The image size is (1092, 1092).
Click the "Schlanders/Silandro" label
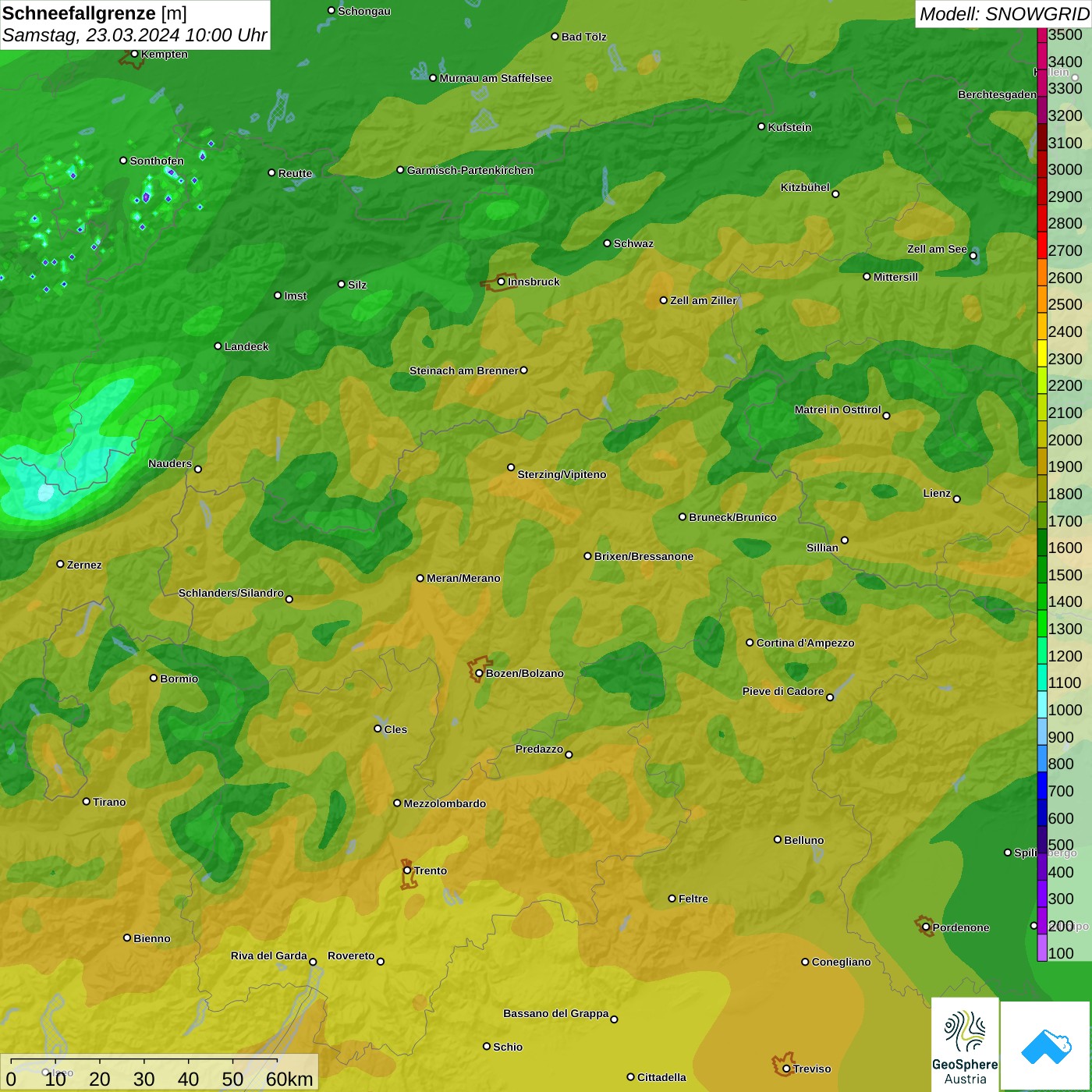(231, 593)
